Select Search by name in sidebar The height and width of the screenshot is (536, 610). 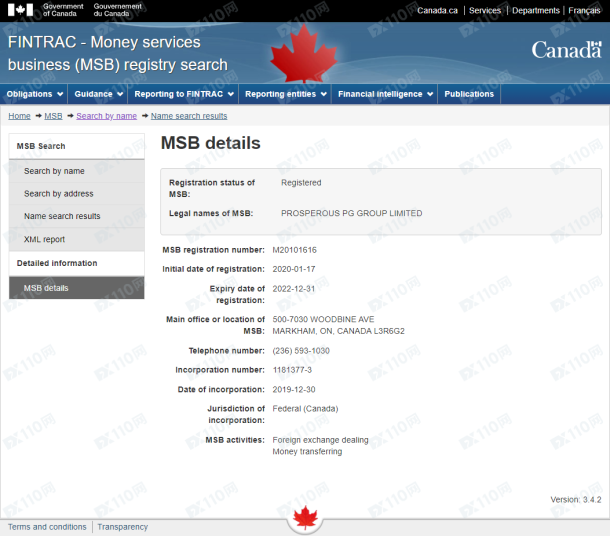click(54, 171)
